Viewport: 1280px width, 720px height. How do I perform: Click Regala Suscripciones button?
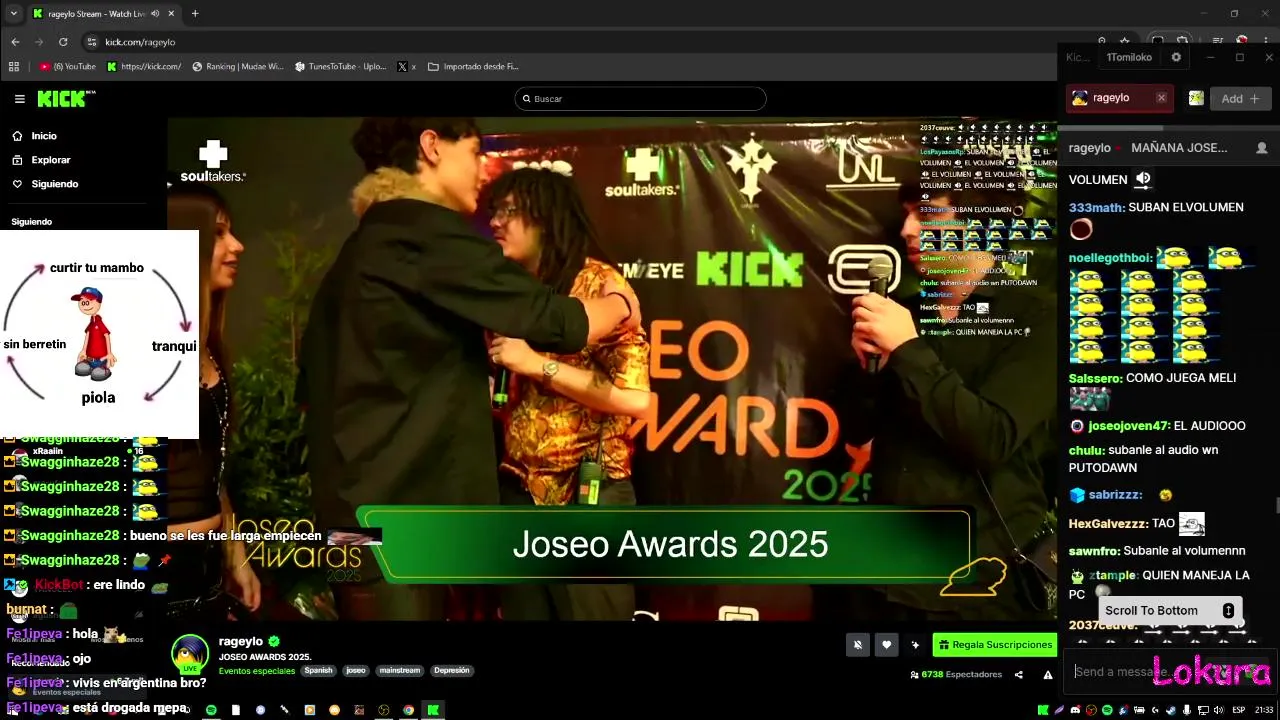[994, 645]
